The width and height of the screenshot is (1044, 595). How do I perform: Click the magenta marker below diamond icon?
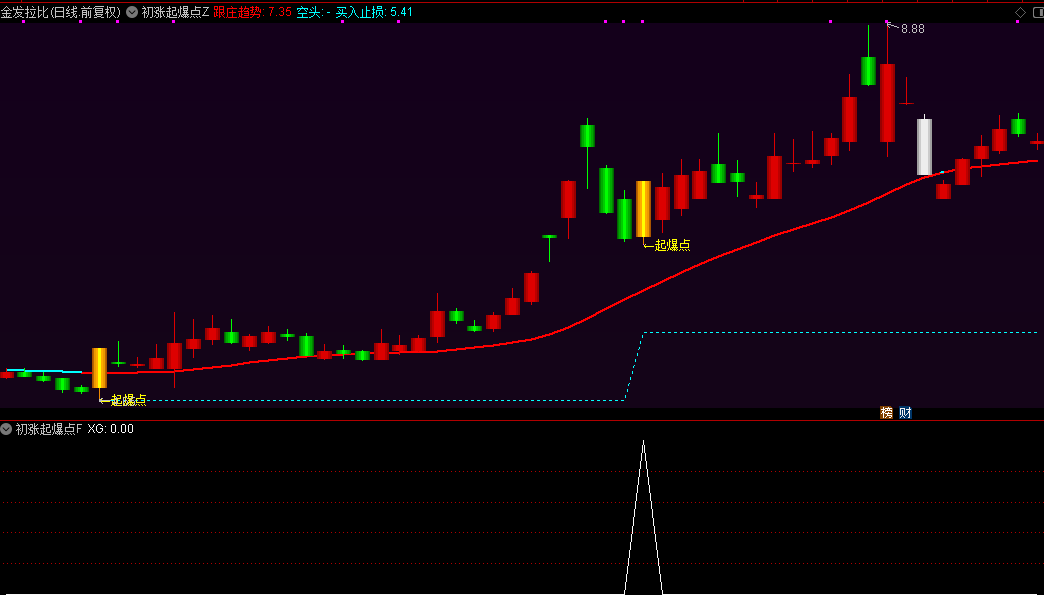pyautogui.click(x=1017, y=21)
